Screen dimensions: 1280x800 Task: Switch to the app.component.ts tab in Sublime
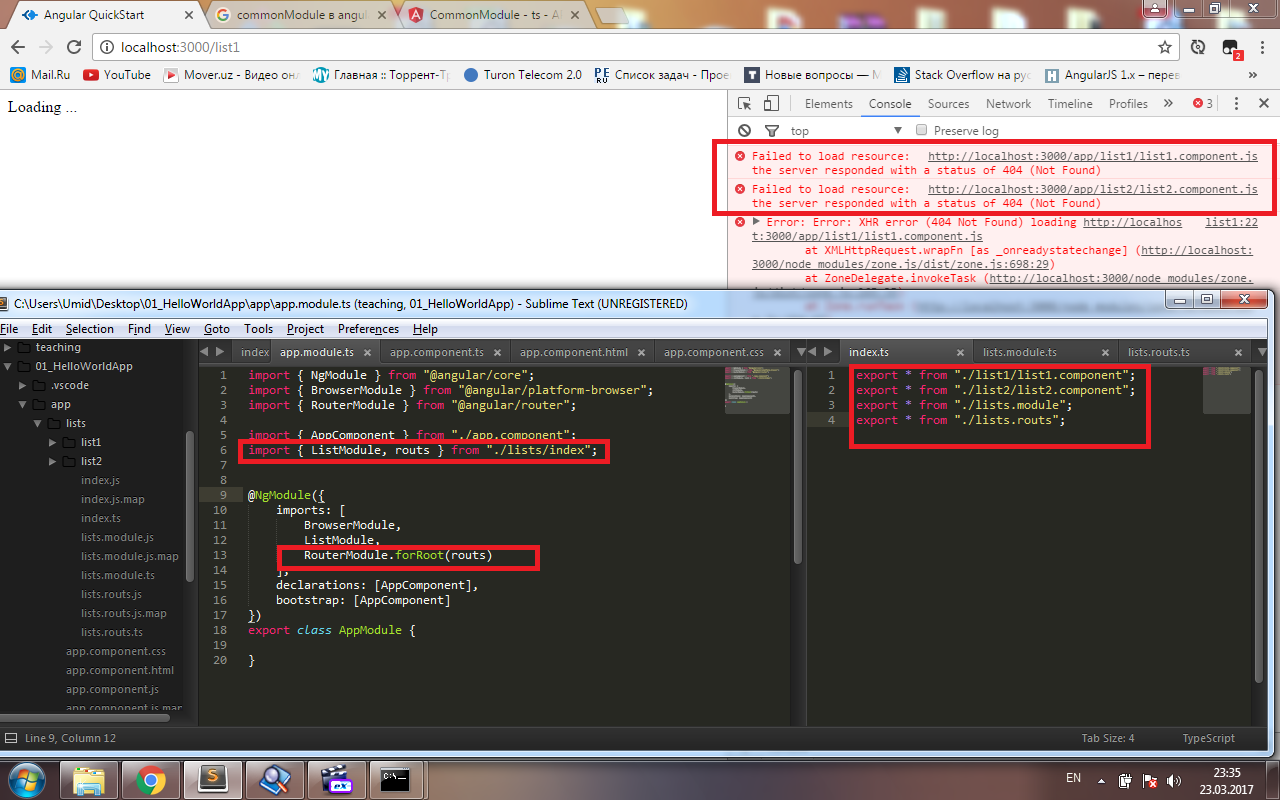point(437,352)
